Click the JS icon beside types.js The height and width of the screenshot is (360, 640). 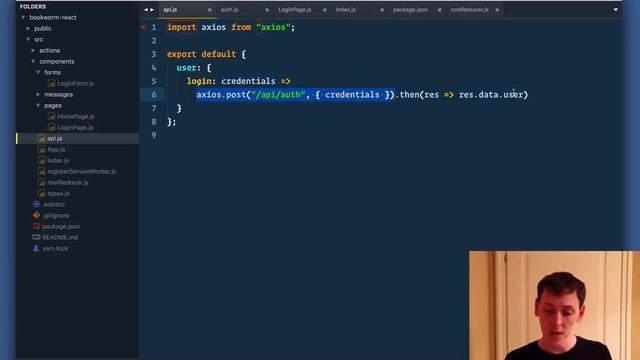[42, 193]
